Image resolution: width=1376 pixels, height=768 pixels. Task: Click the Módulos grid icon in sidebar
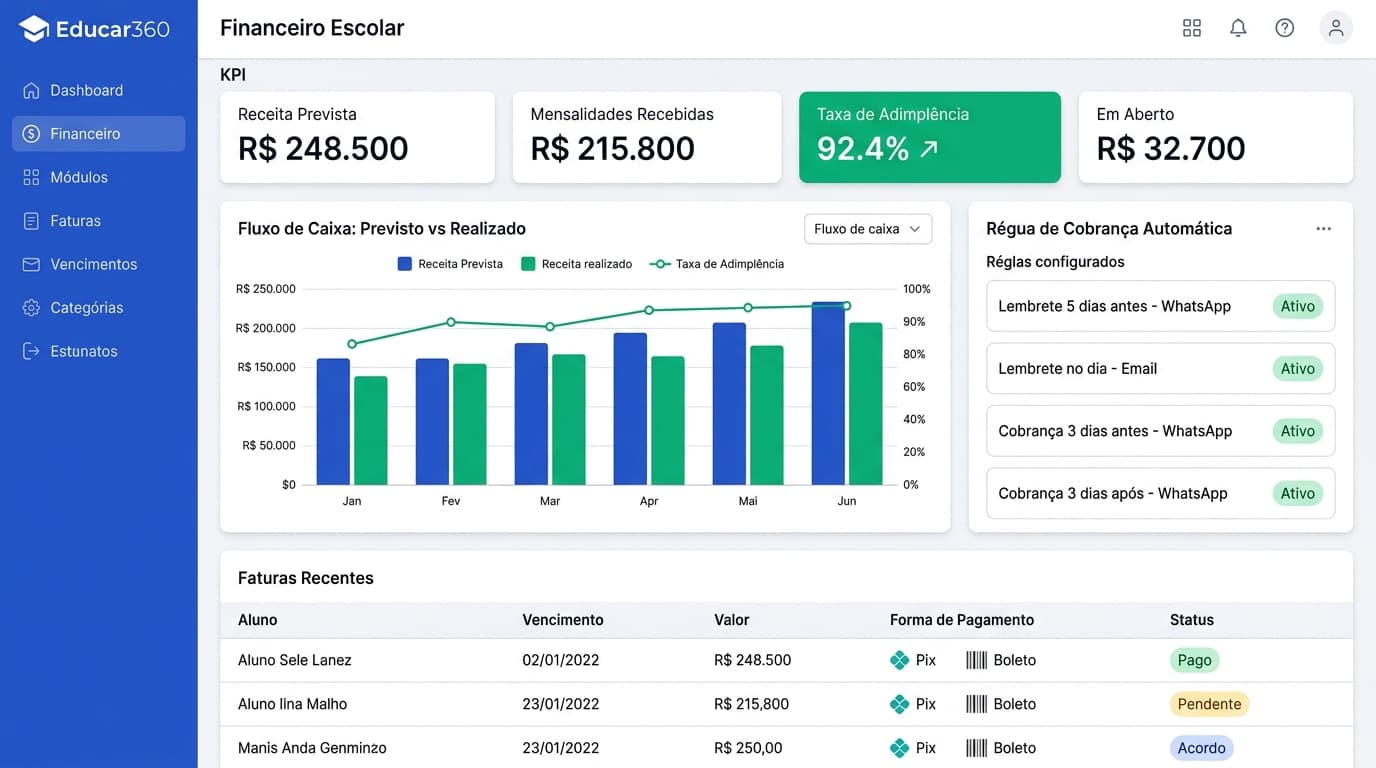[x=31, y=177]
